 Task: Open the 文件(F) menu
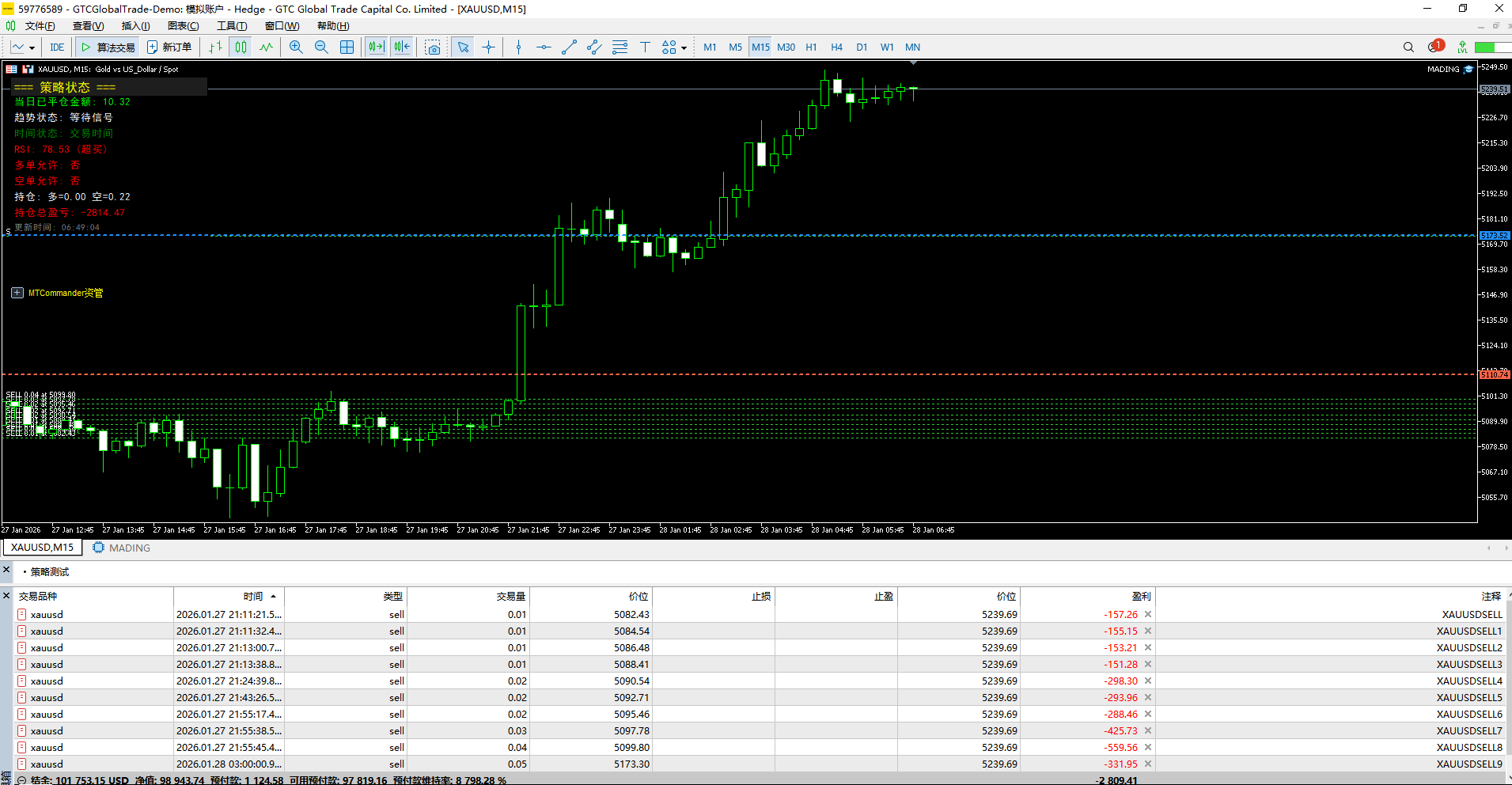point(40,26)
